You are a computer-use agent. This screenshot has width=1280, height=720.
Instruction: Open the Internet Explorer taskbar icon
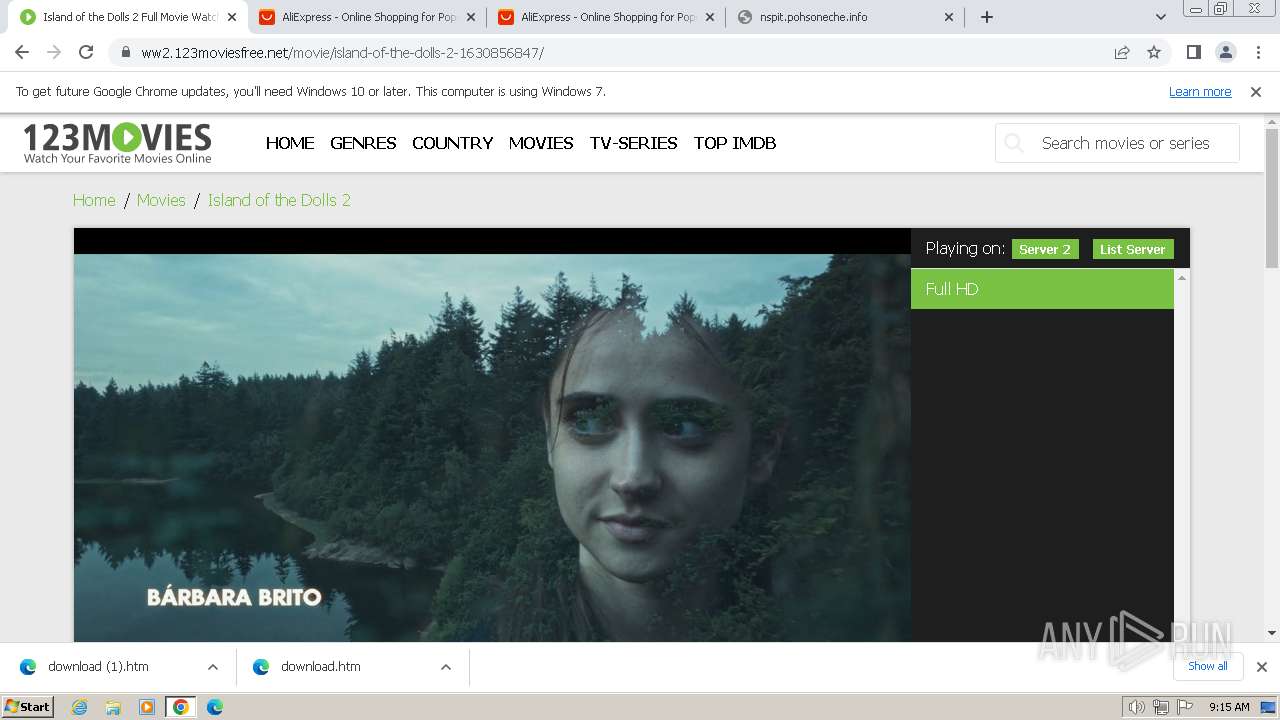point(79,707)
